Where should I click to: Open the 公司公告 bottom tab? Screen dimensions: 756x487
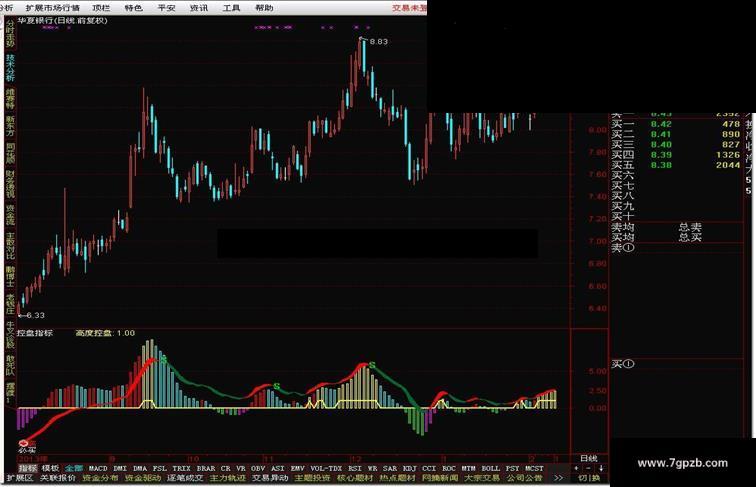[525, 478]
